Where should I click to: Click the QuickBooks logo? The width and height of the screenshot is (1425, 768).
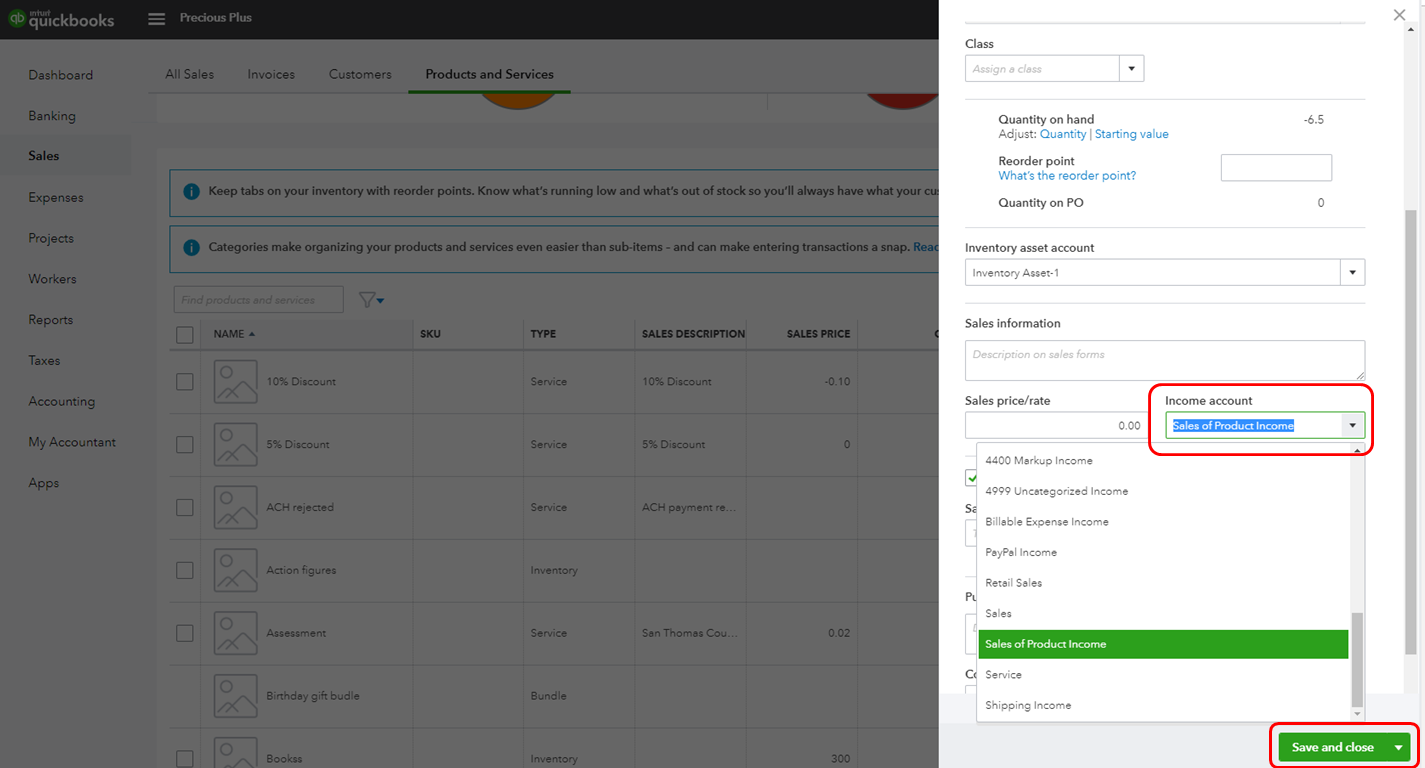pos(62,18)
